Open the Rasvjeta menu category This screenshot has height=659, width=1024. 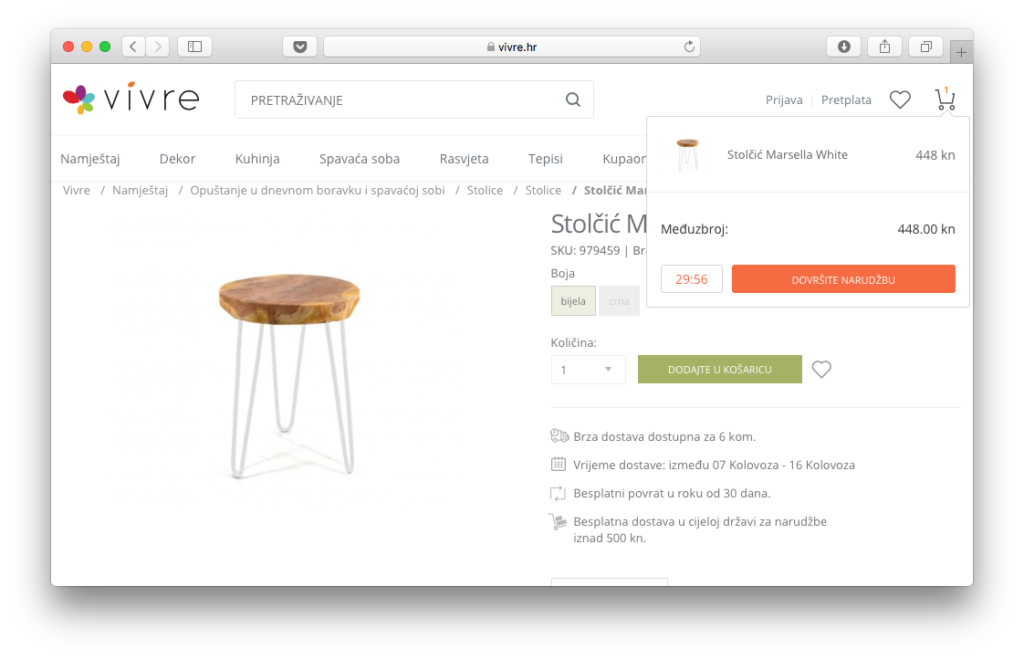[464, 159]
